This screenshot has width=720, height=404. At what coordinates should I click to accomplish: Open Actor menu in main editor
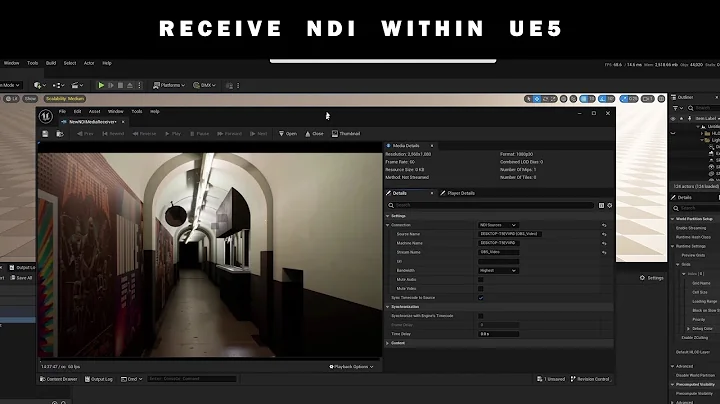click(x=89, y=63)
